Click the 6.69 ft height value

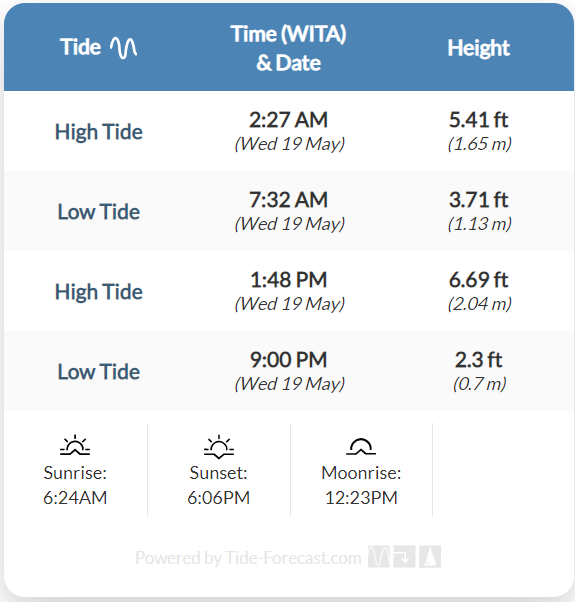pyautogui.click(x=479, y=280)
